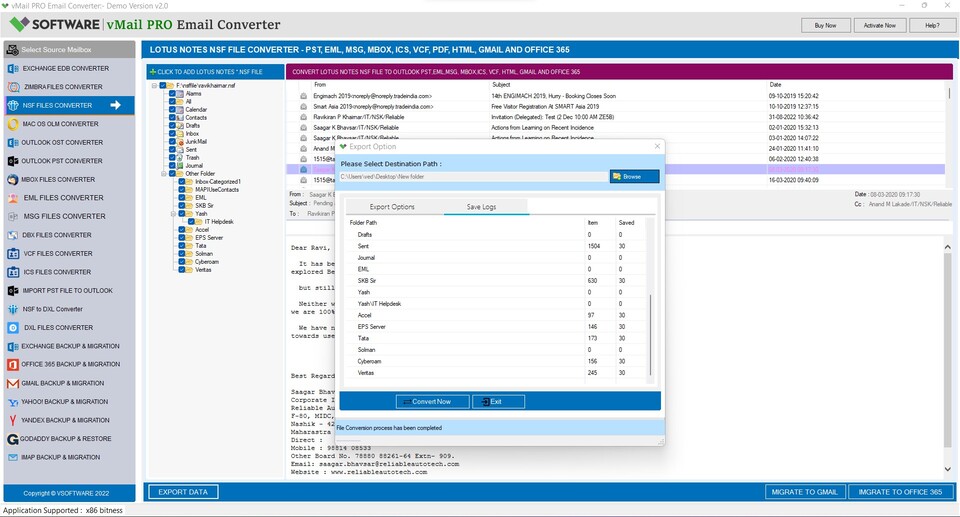This screenshot has width=960, height=517.
Task: Select the SKB Sir row in Save Logs
Action: click(495, 281)
